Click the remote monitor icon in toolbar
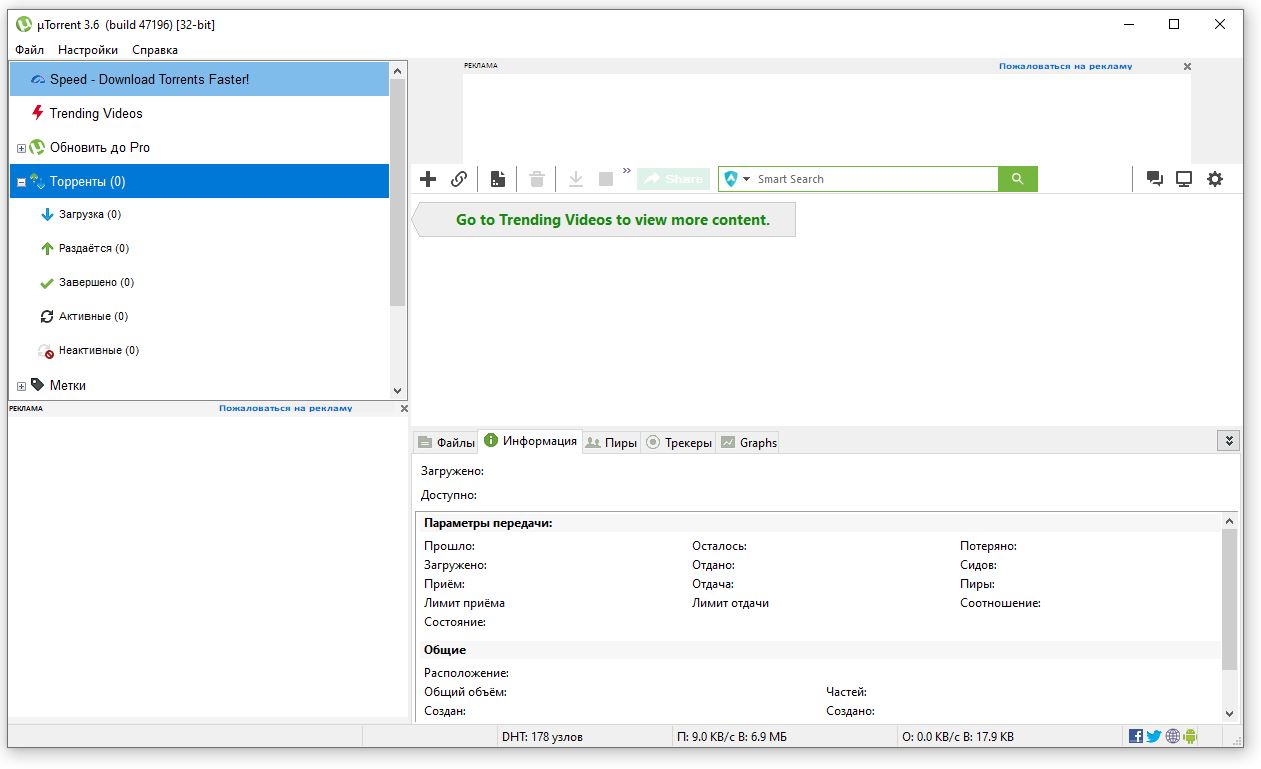Viewport: 1261px width, 769px height. pos(1184,179)
